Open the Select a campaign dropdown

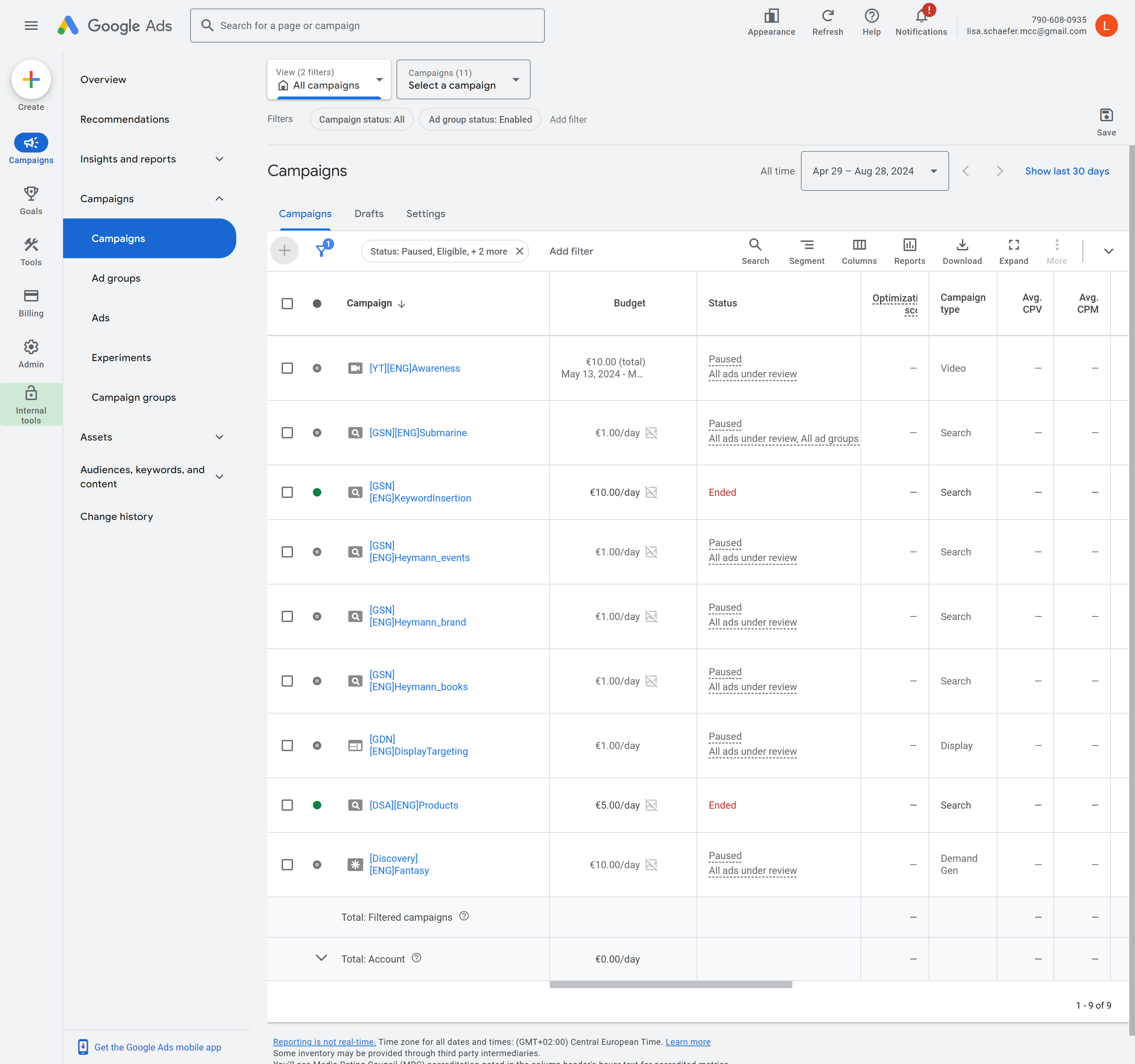tap(463, 79)
